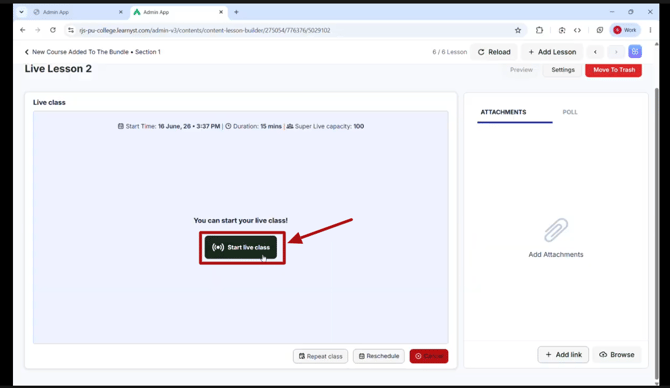Click 'You can start your live class!' text
Screen dimensions: 670x388
click(x=241, y=220)
